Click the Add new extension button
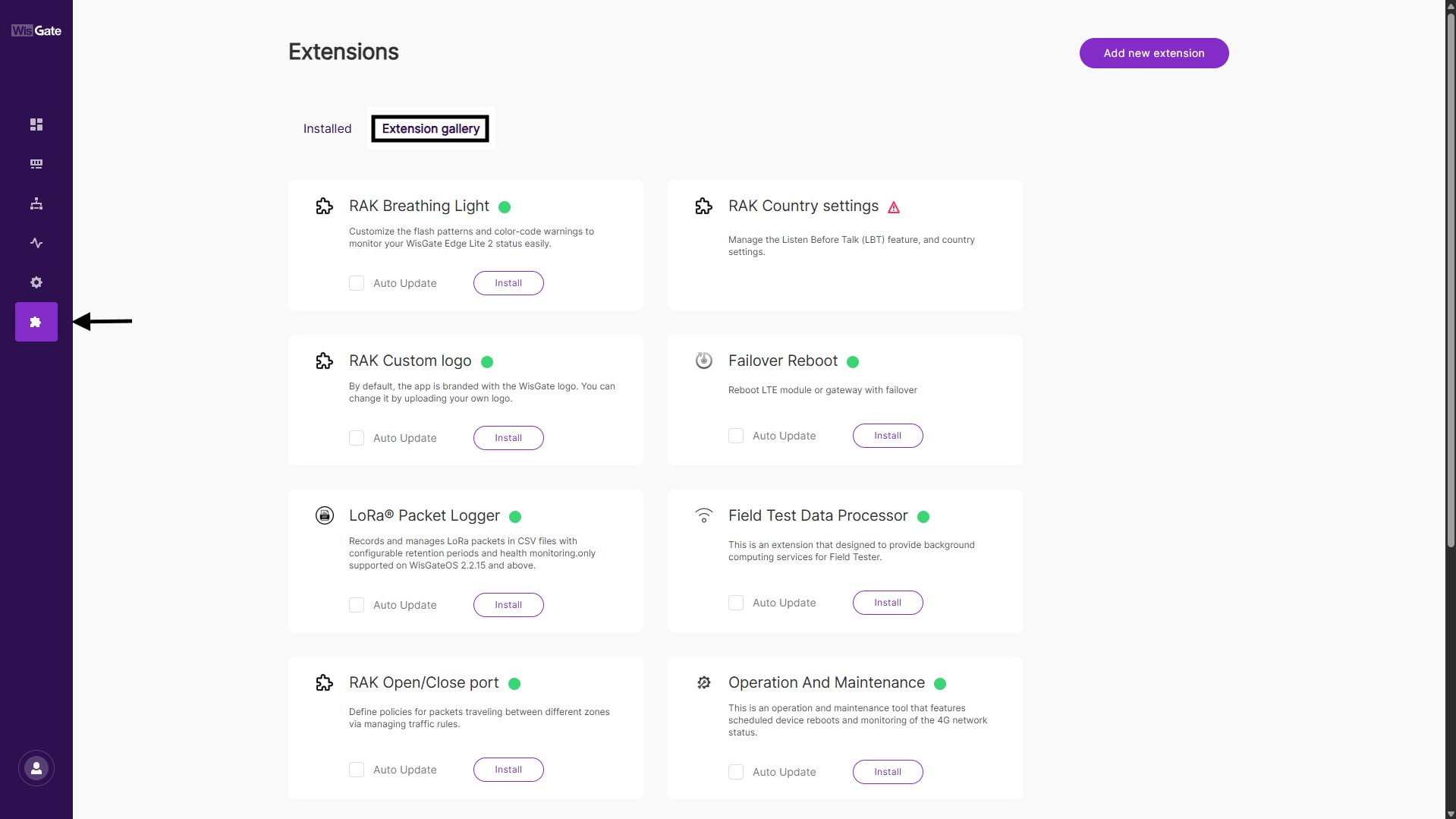The width and height of the screenshot is (1456, 819). pos(1154,53)
